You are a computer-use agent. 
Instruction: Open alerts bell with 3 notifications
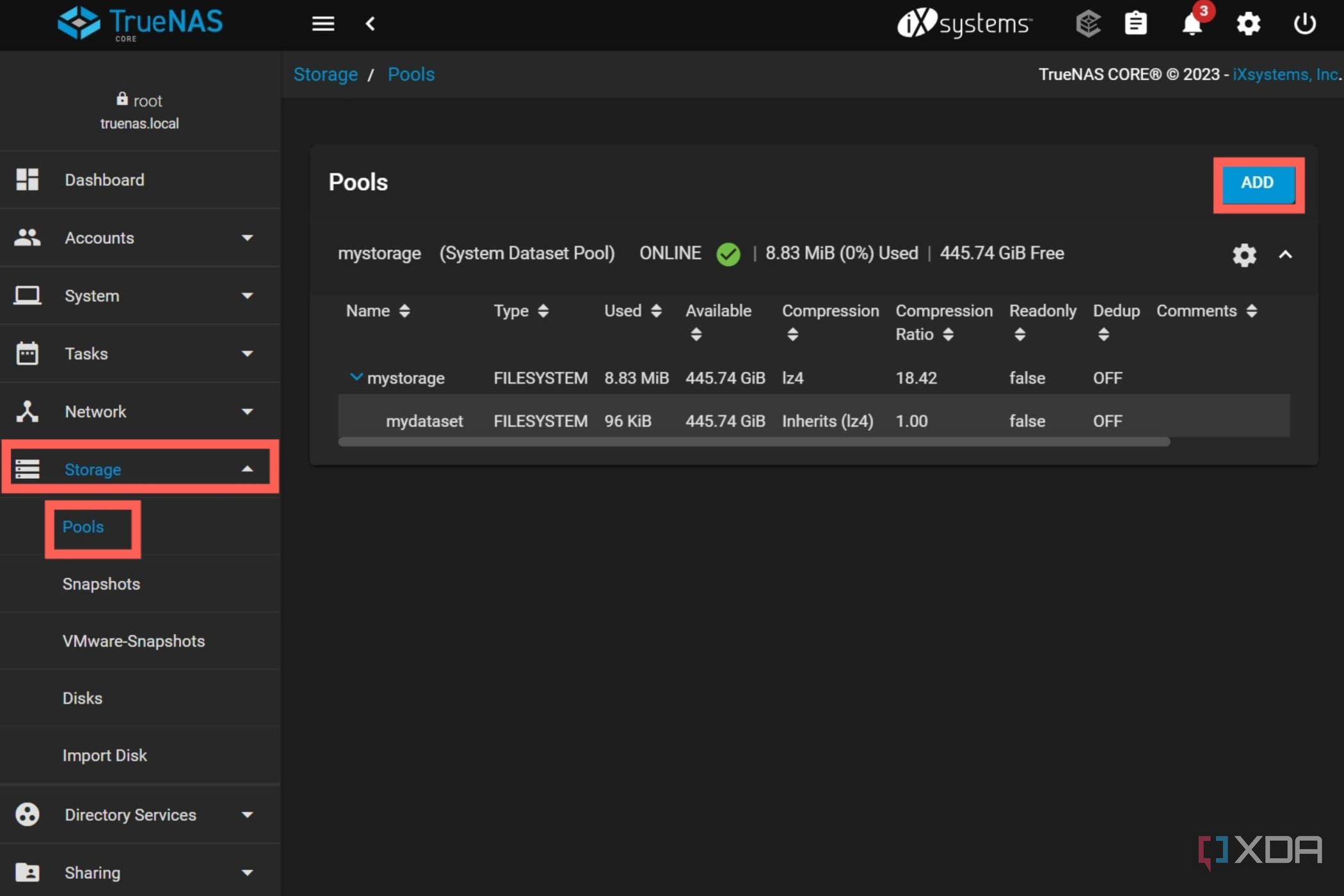1191,24
